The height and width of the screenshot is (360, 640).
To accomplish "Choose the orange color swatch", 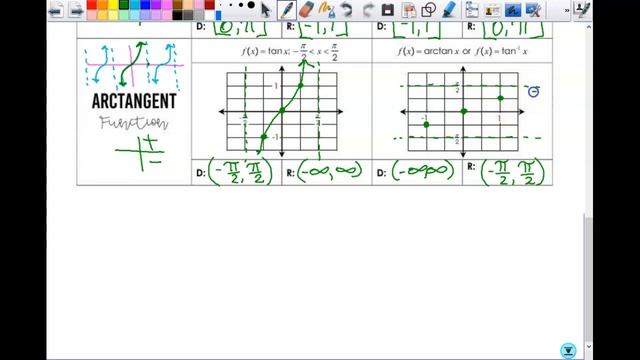I will click(x=102, y=4).
